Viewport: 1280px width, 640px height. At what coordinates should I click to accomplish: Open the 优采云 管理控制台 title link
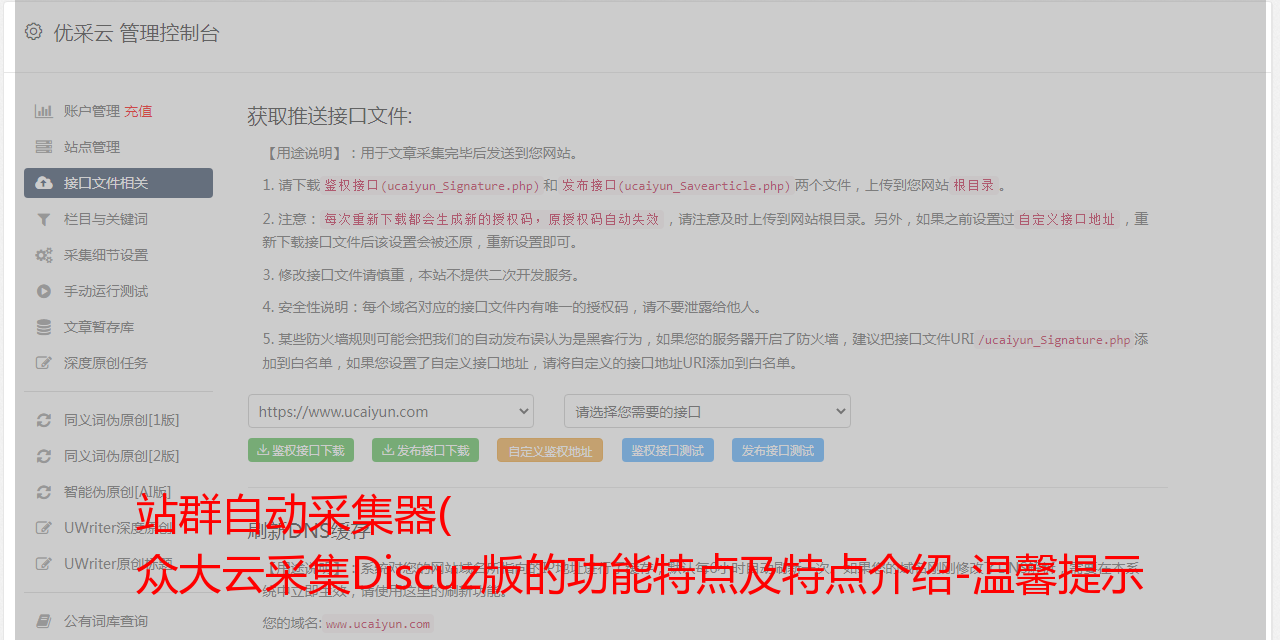pos(136,33)
